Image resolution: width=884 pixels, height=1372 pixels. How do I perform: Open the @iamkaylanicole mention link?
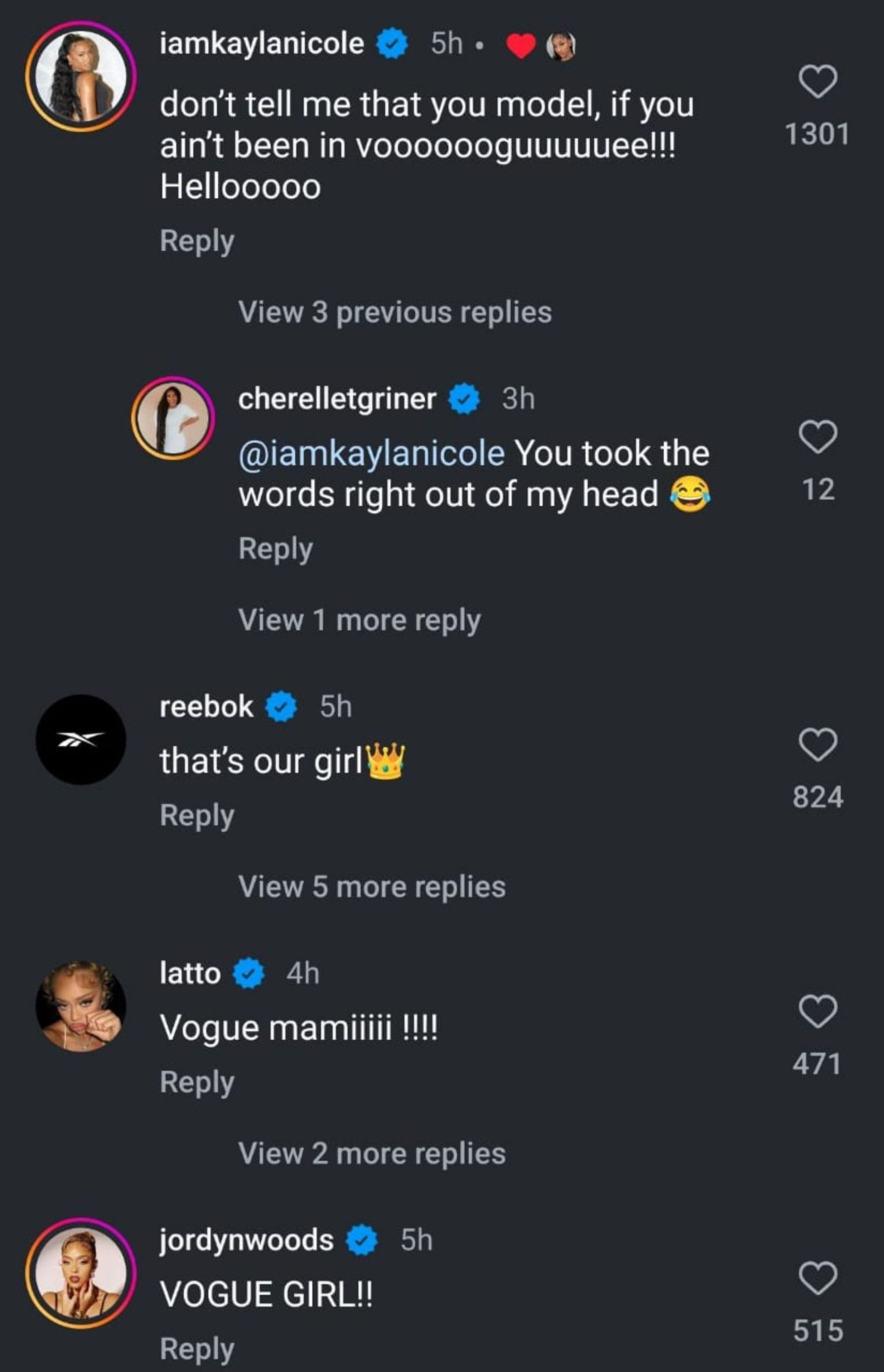tap(372, 454)
